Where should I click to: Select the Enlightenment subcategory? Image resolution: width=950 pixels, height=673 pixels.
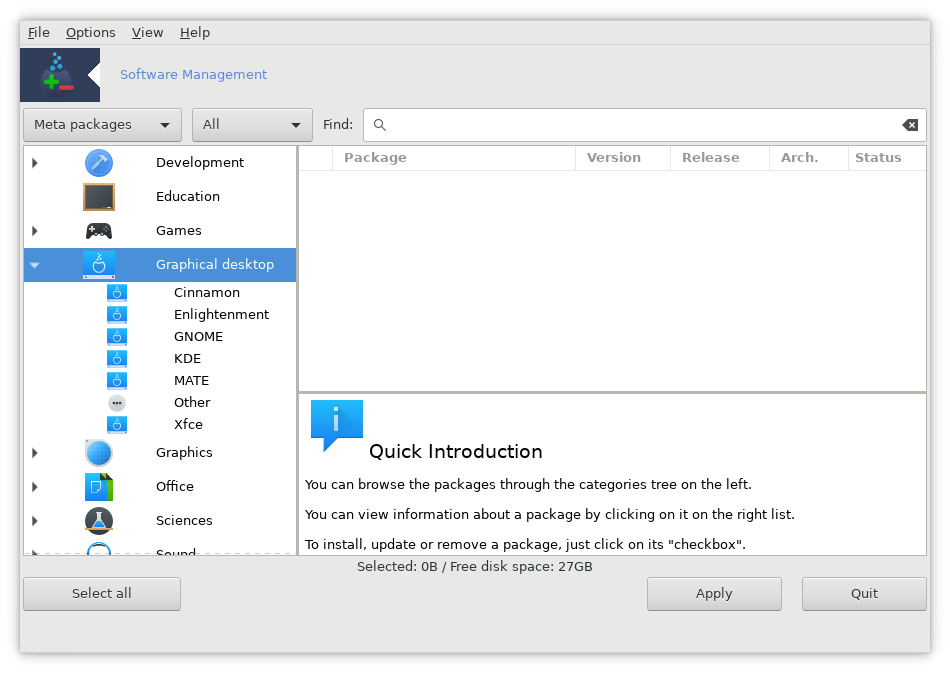tap(221, 314)
